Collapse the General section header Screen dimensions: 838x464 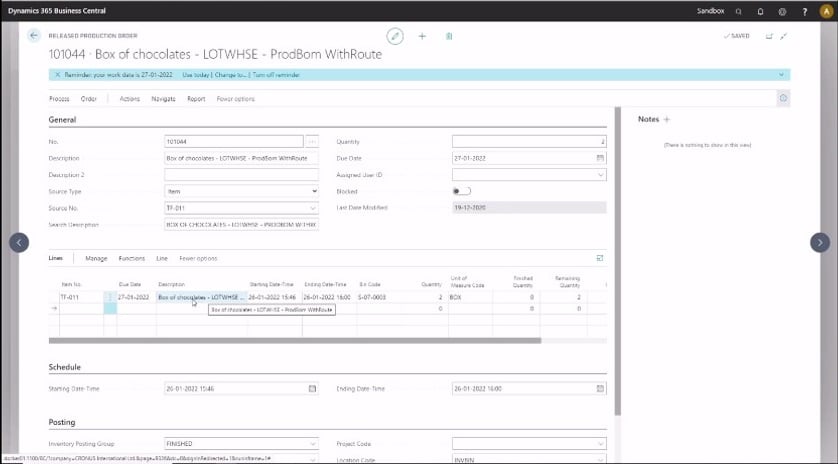click(x=63, y=120)
